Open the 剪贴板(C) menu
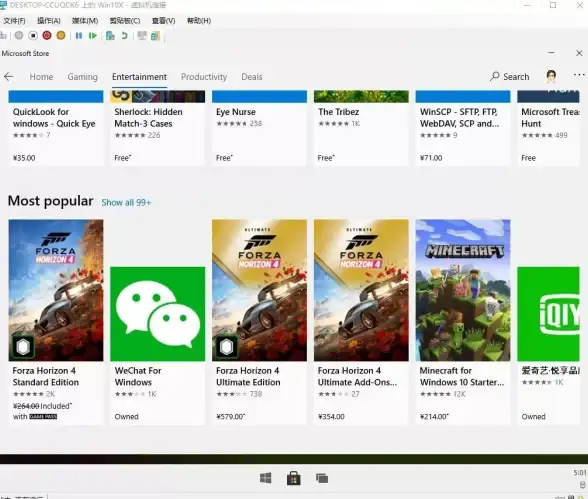588x499 pixels. point(125,21)
